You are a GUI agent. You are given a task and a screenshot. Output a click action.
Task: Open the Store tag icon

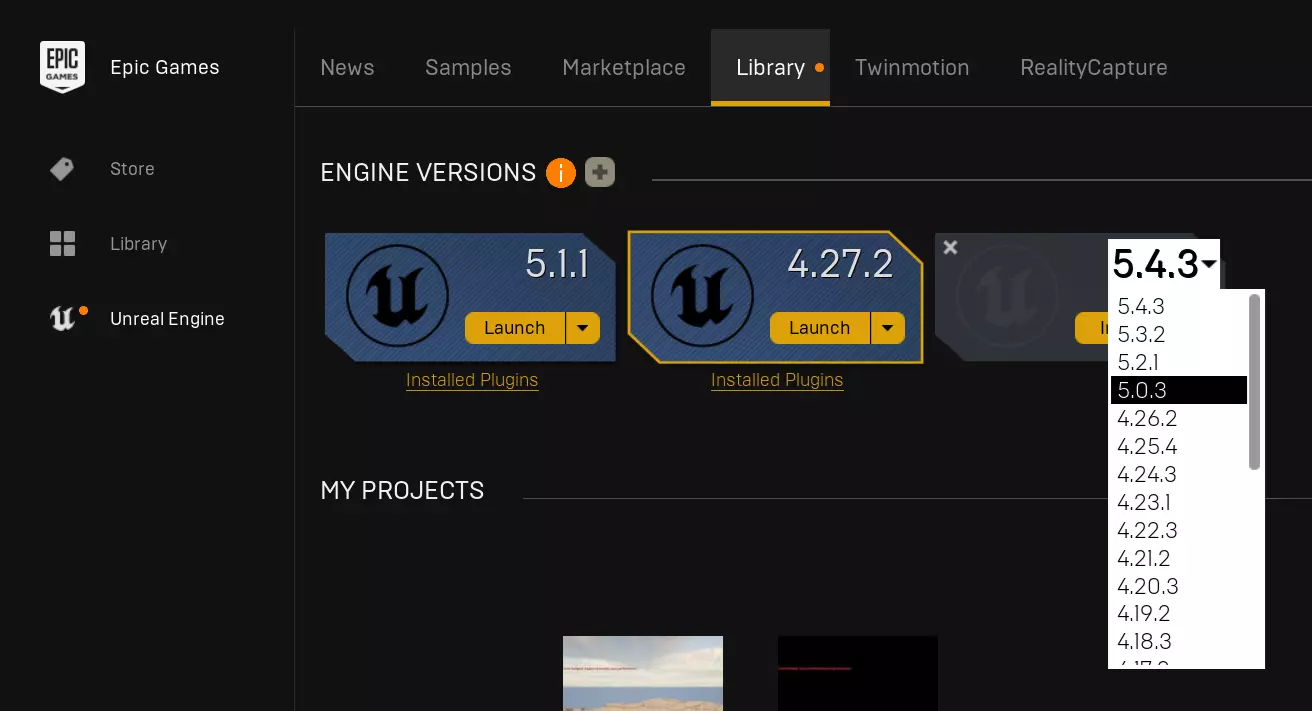pyautogui.click(x=62, y=169)
